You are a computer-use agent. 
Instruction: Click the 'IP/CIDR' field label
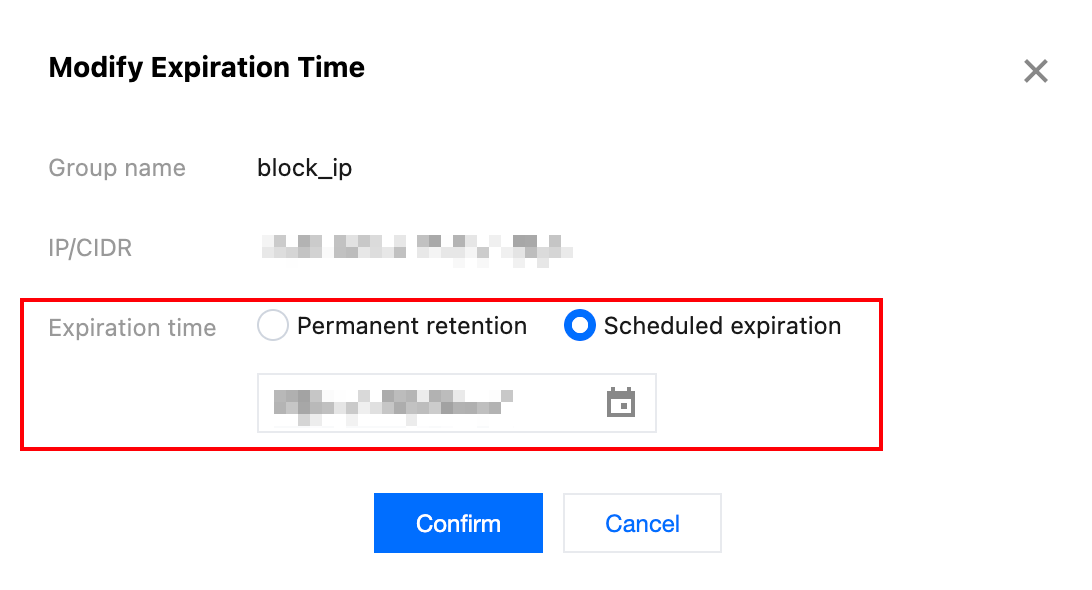(x=90, y=248)
